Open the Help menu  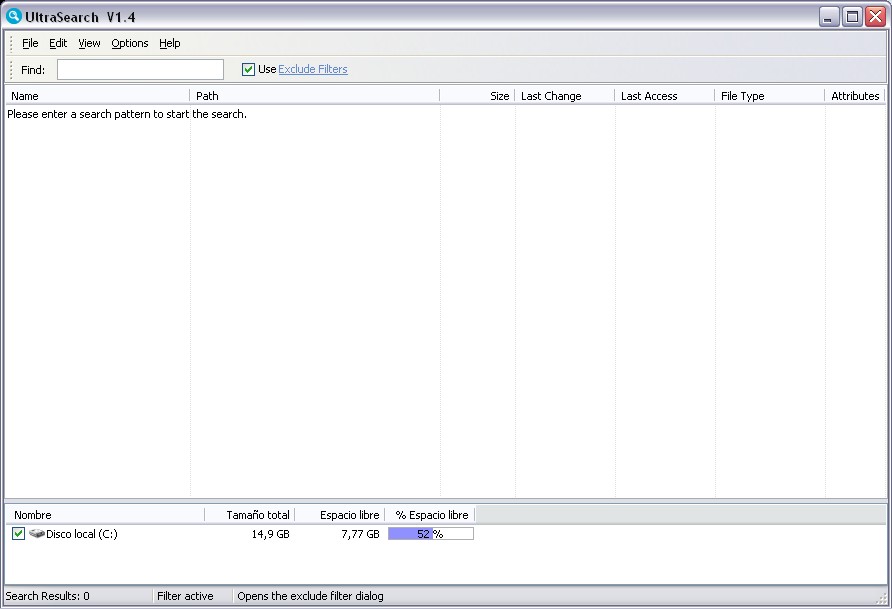click(170, 43)
